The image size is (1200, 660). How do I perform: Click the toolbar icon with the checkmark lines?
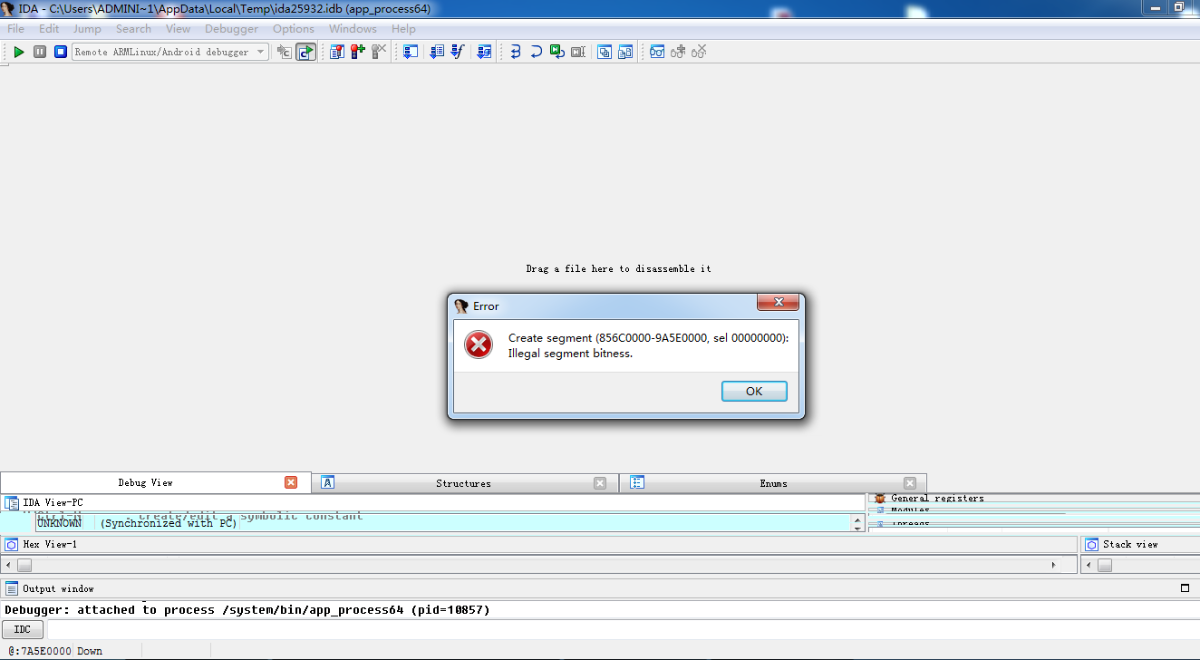458,51
